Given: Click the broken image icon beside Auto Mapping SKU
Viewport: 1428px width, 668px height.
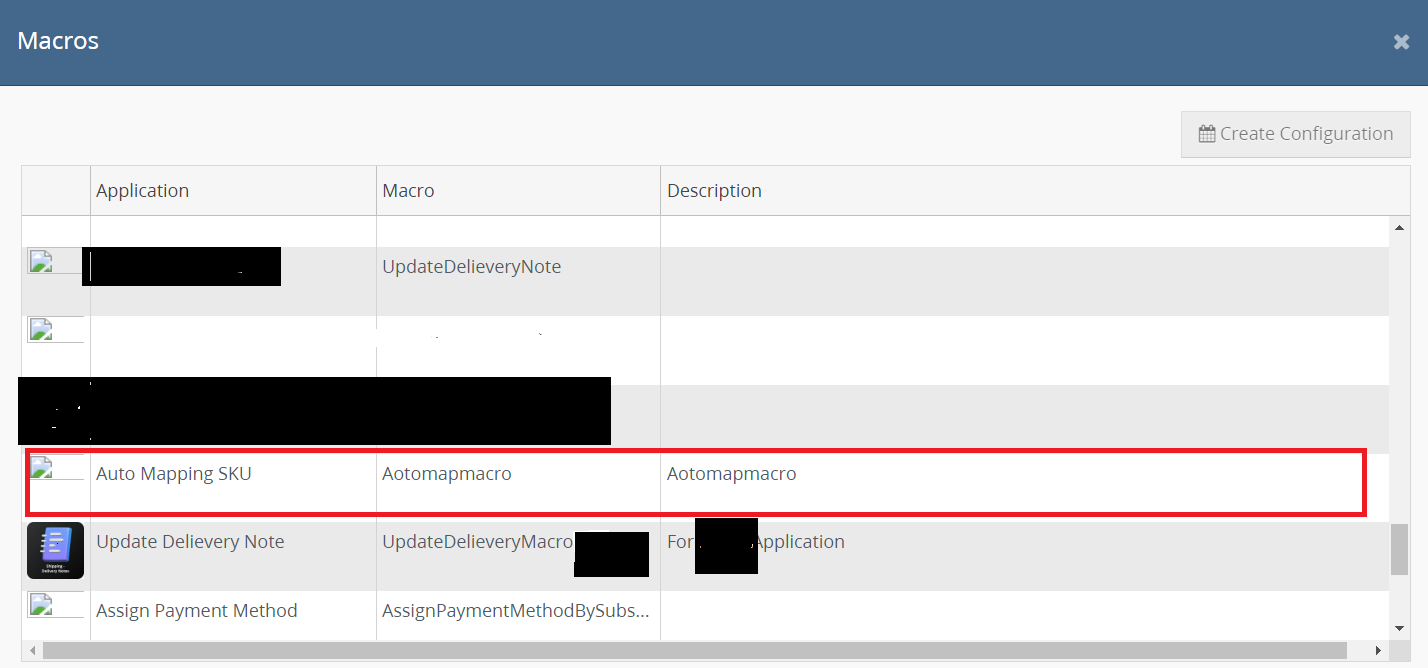Looking at the screenshot, I should (42, 467).
